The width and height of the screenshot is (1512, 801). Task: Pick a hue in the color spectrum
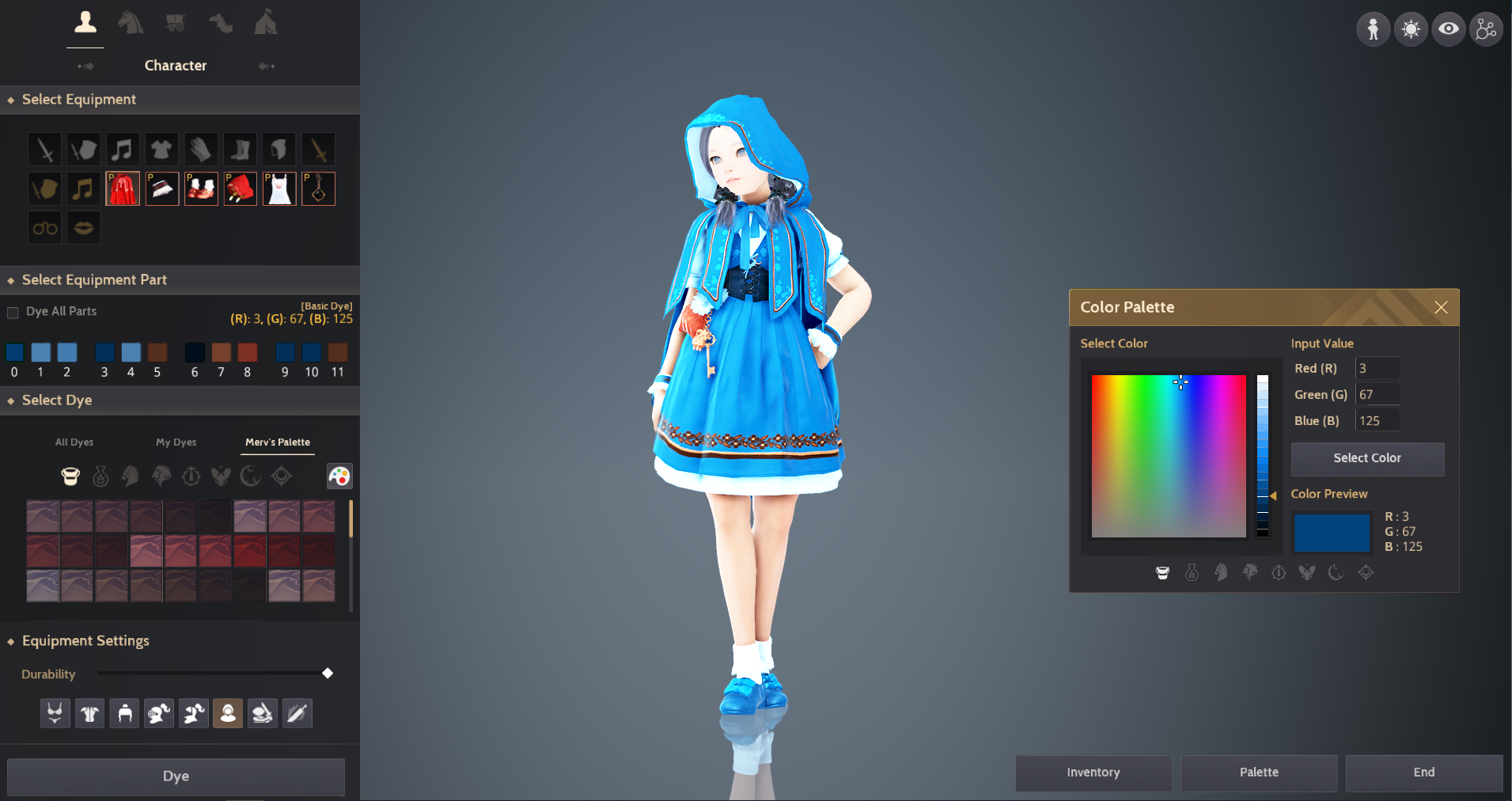click(1169, 456)
